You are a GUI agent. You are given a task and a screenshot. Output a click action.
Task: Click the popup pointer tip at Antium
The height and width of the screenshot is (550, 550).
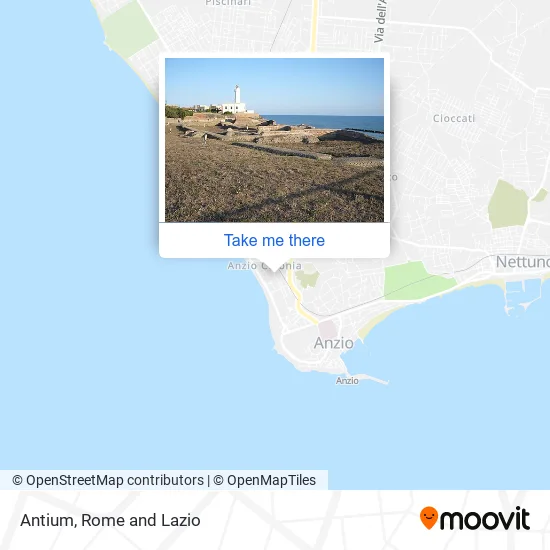click(274, 269)
